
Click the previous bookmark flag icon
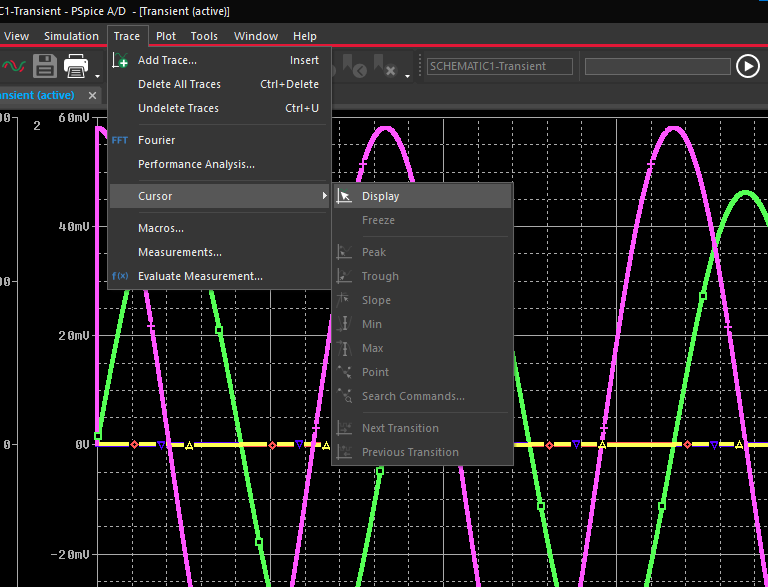pos(355,66)
